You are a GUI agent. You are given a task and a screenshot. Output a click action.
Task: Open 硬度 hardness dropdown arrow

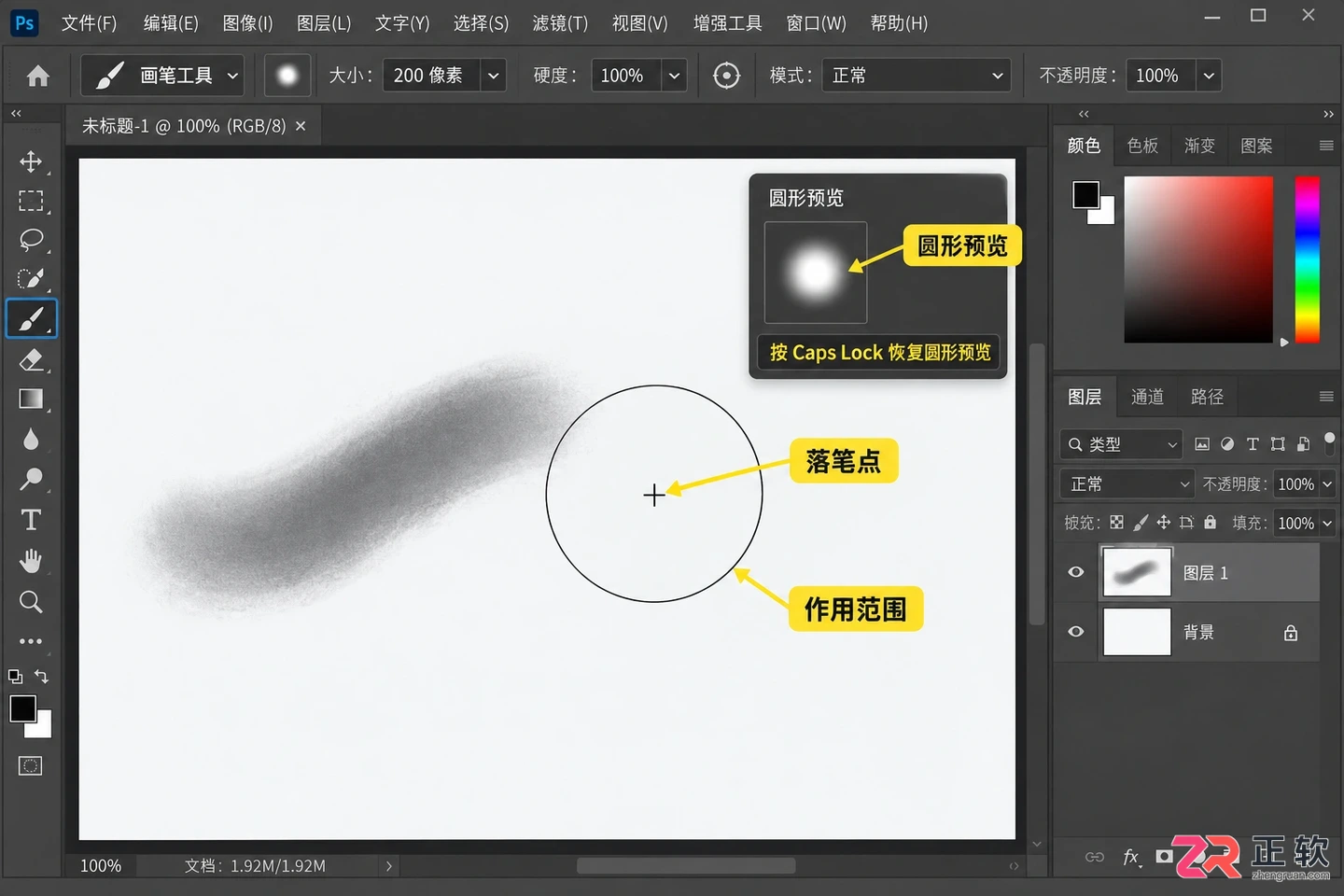[674, 76]
